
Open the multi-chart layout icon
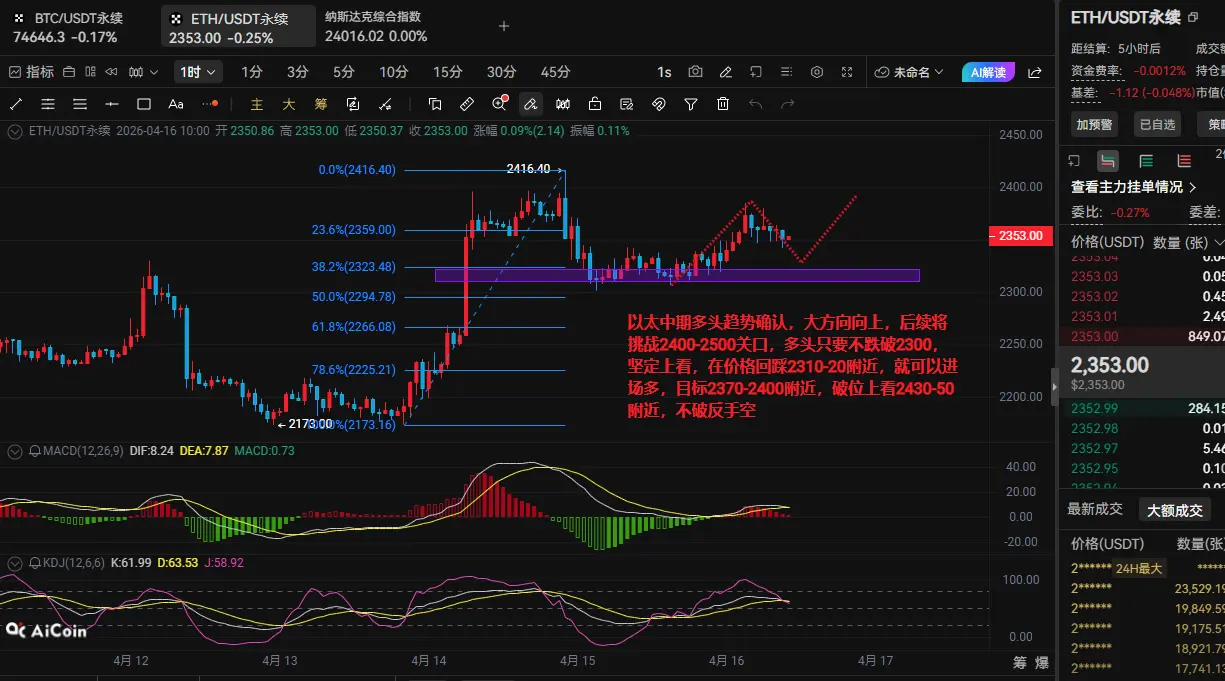tap(90, 72)
